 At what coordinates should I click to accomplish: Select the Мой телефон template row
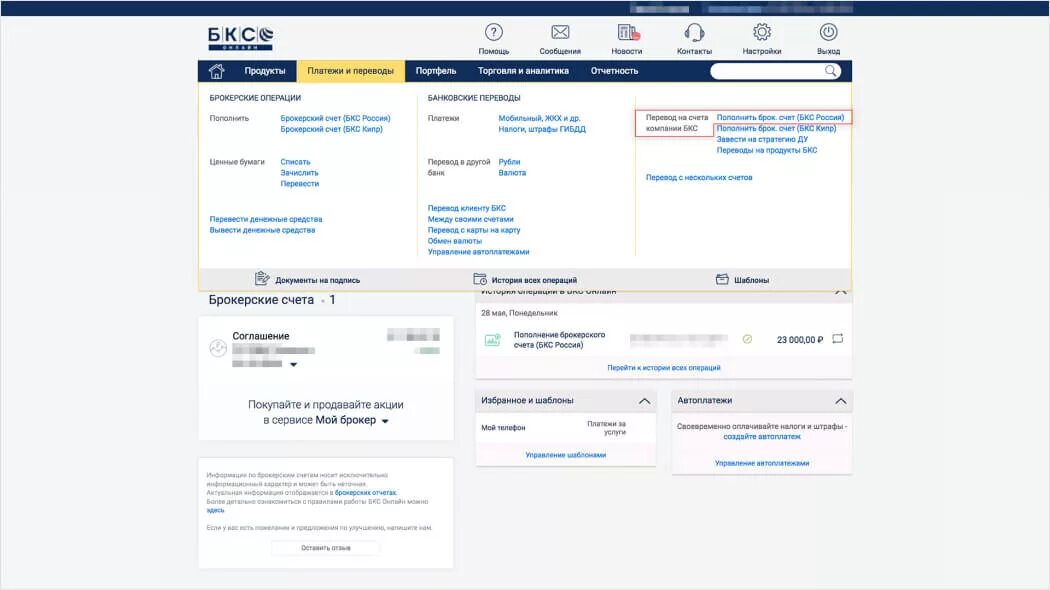(565, 428)
